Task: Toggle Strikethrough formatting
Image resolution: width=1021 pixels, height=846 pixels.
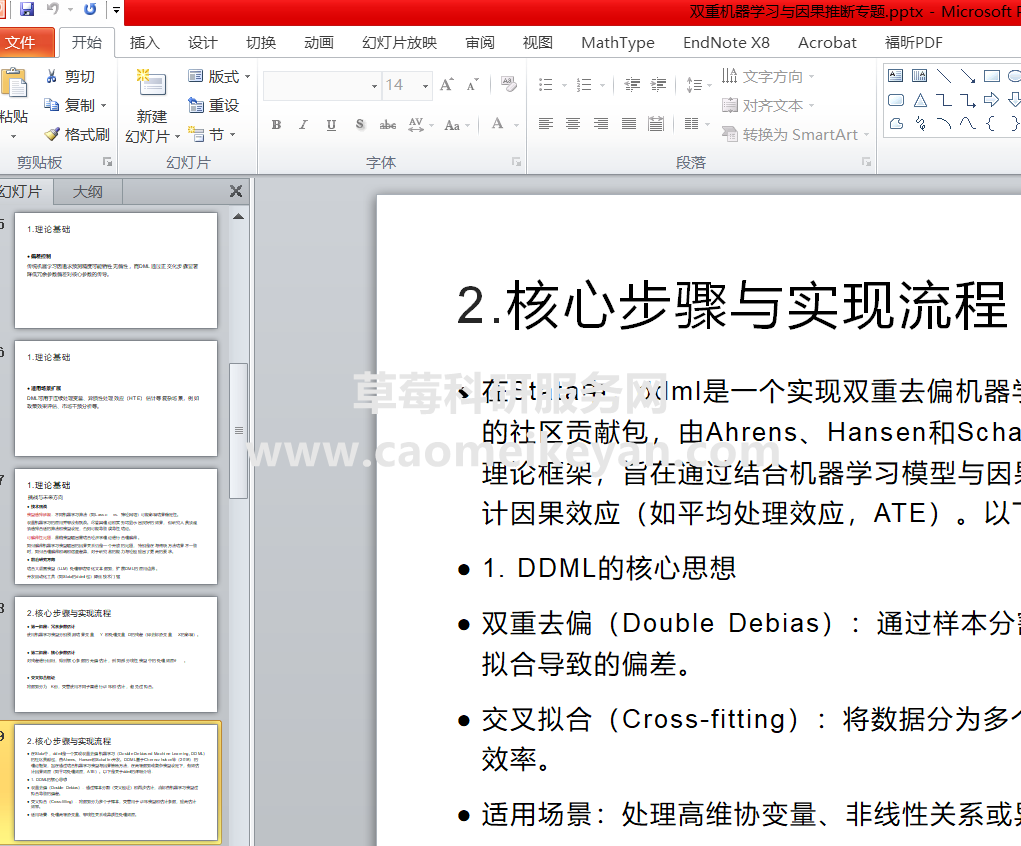Action: coord(388,125)
